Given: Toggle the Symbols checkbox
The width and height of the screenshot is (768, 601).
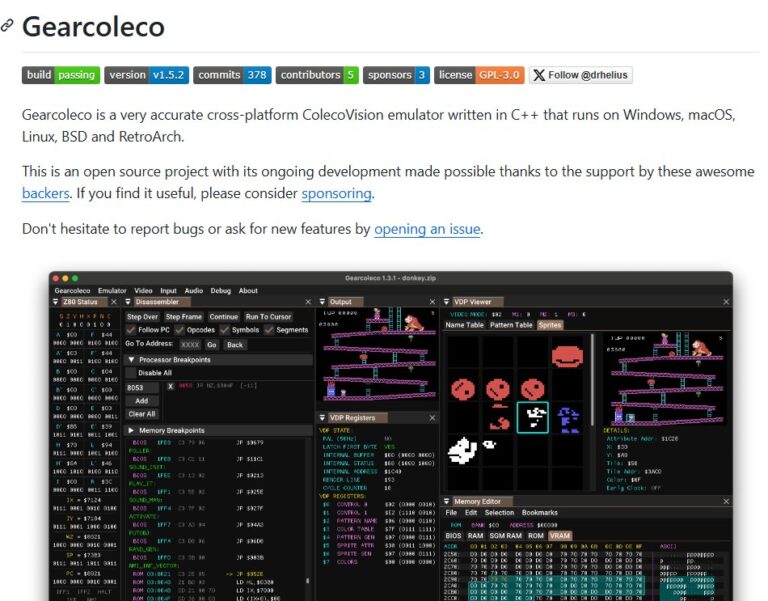Looking at the screenshot, I should 224,330.
